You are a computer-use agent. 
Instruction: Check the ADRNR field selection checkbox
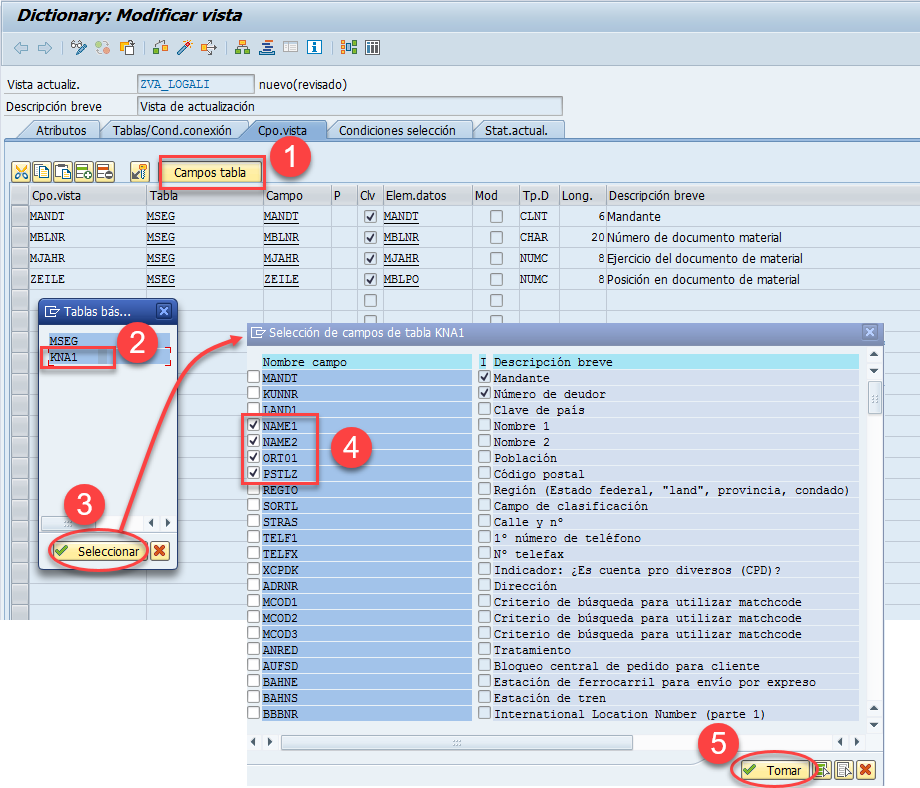tap(253, 585)
